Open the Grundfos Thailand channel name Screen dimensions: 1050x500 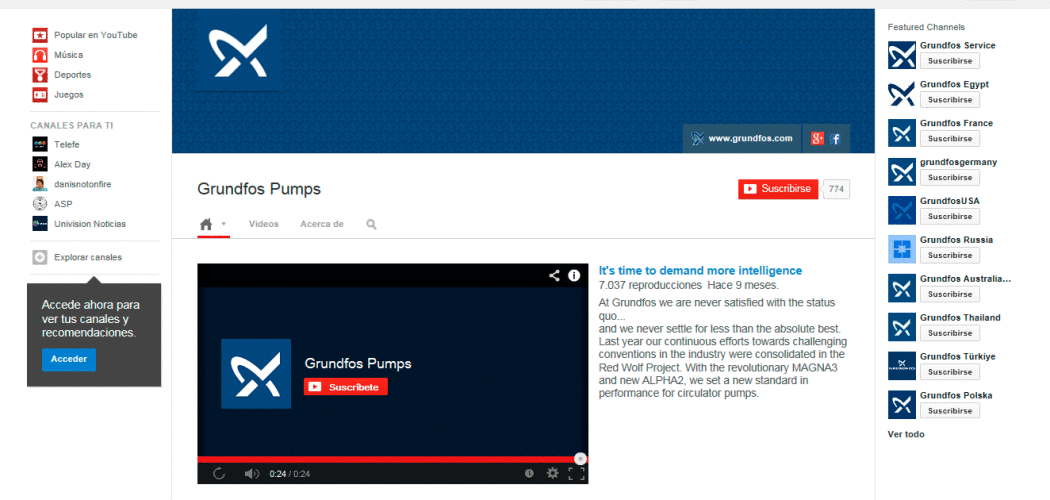[960, 317]
